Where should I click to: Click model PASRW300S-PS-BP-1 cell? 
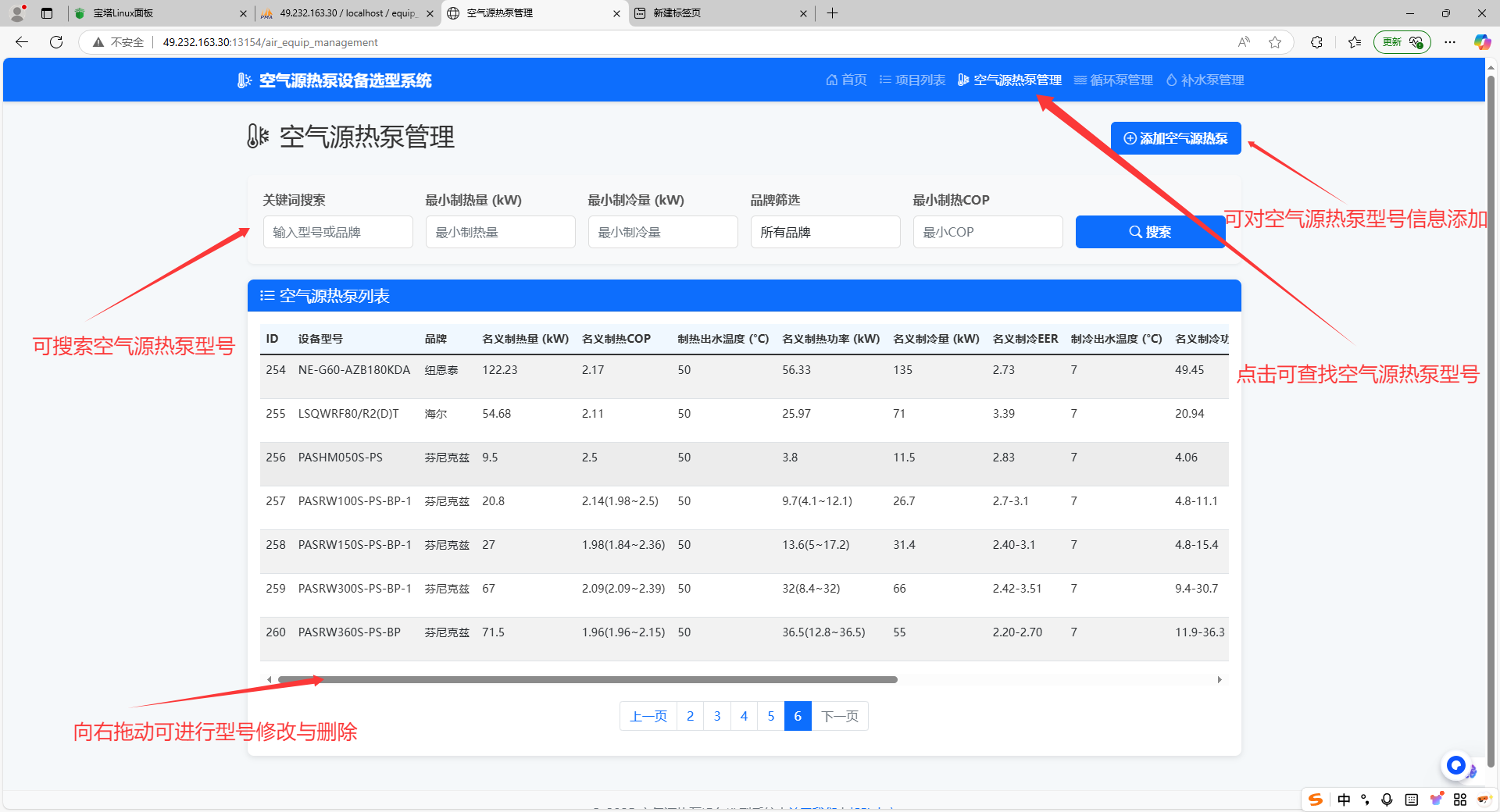[355, 589]
